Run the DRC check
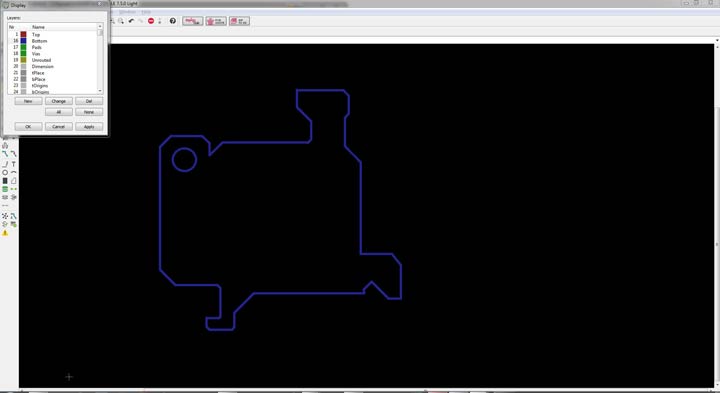The height and width of the screenshot is (393, 720). [14, 224]
